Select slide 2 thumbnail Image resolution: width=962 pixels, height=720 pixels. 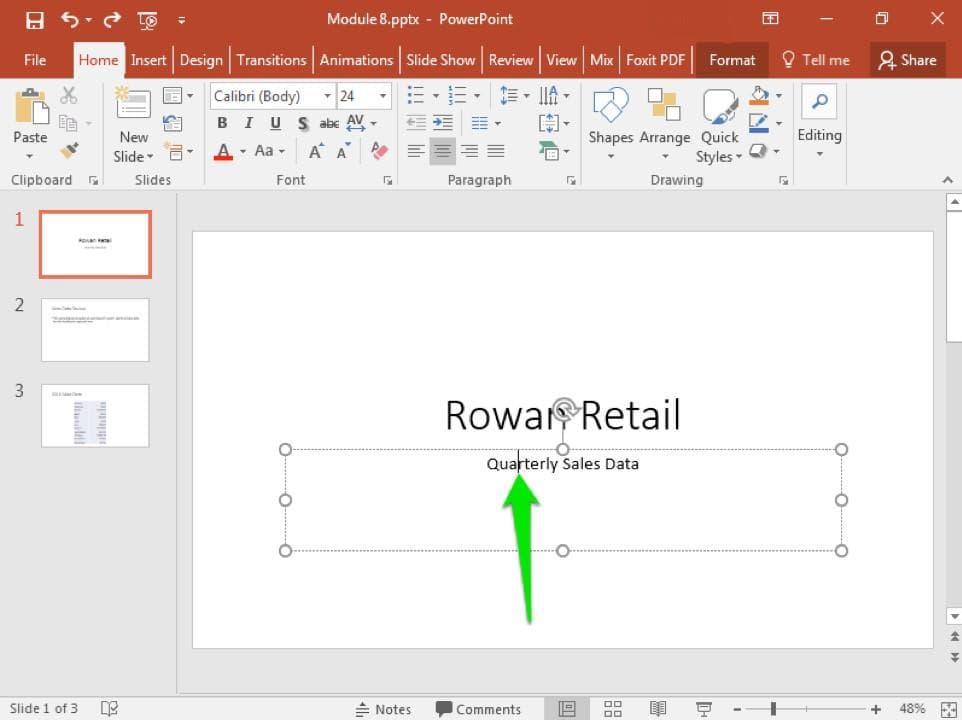95,330
